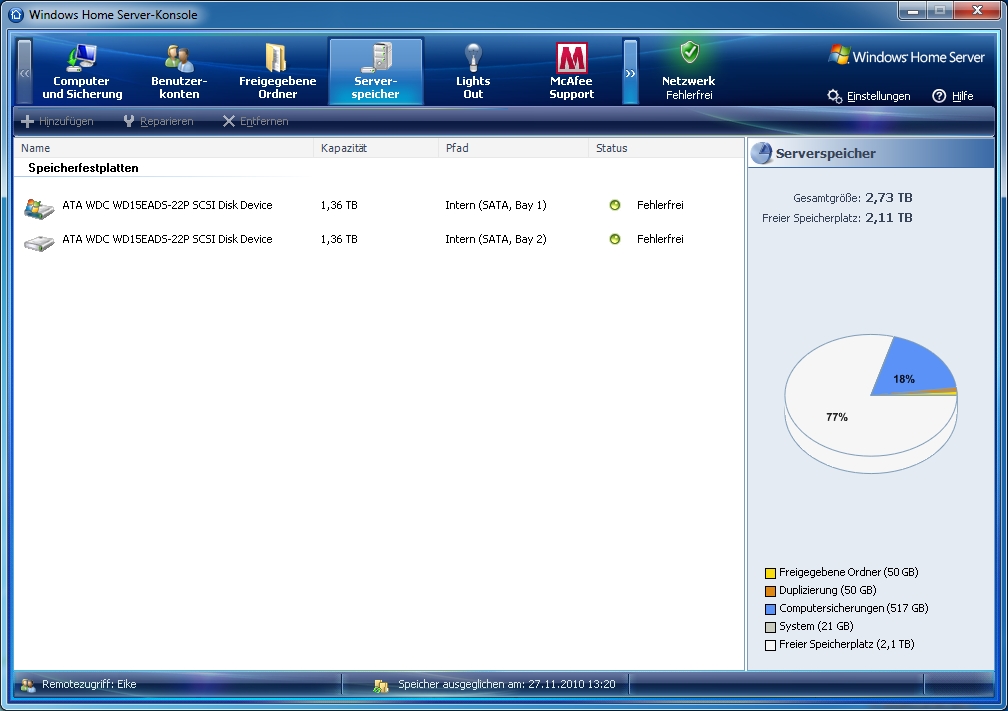Click the Speicher ausgeglichen status text
Image resolution: width=1008 pixels, height=711 pixels.
pos(507,684)
